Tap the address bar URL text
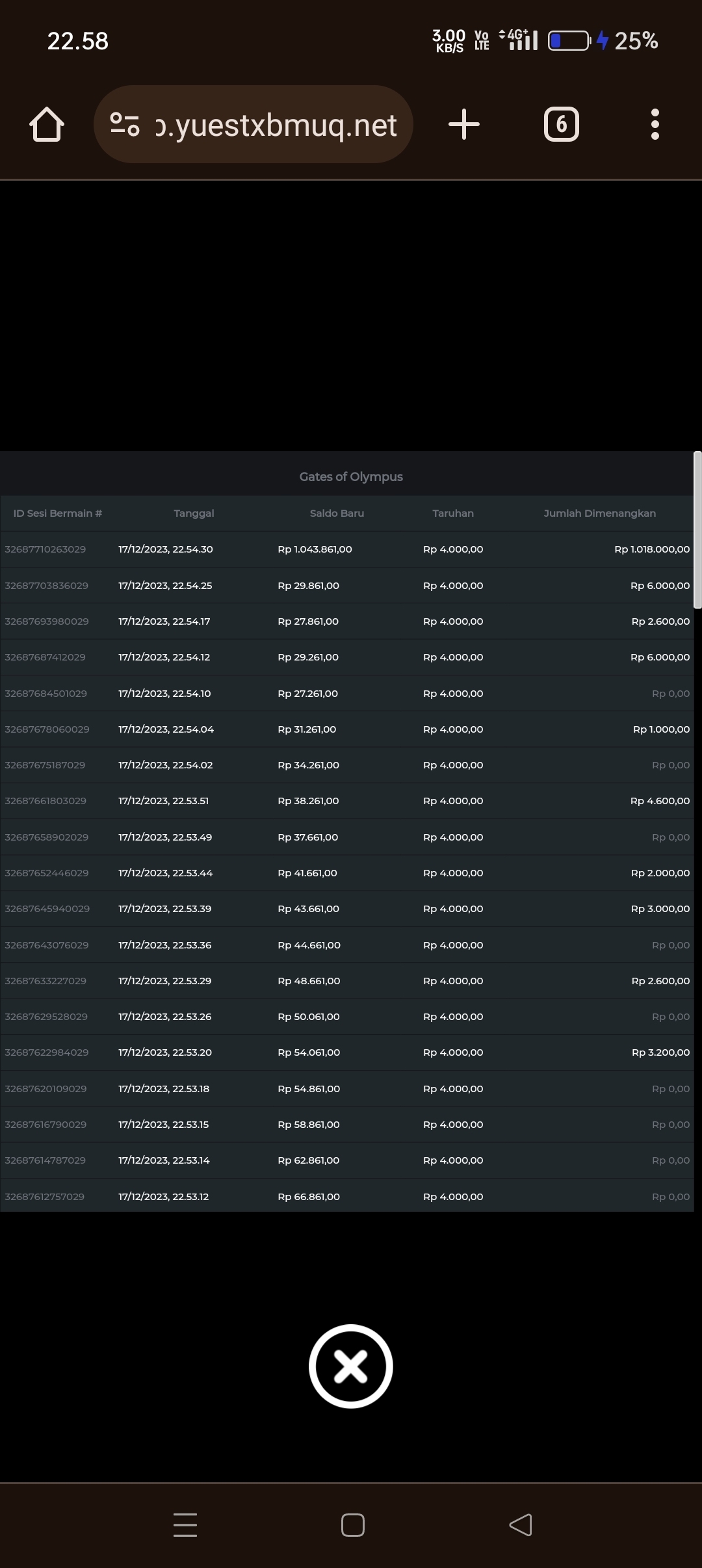This screenshot has width=702, height=1568. pyautogui.click(x=276, y=125)
